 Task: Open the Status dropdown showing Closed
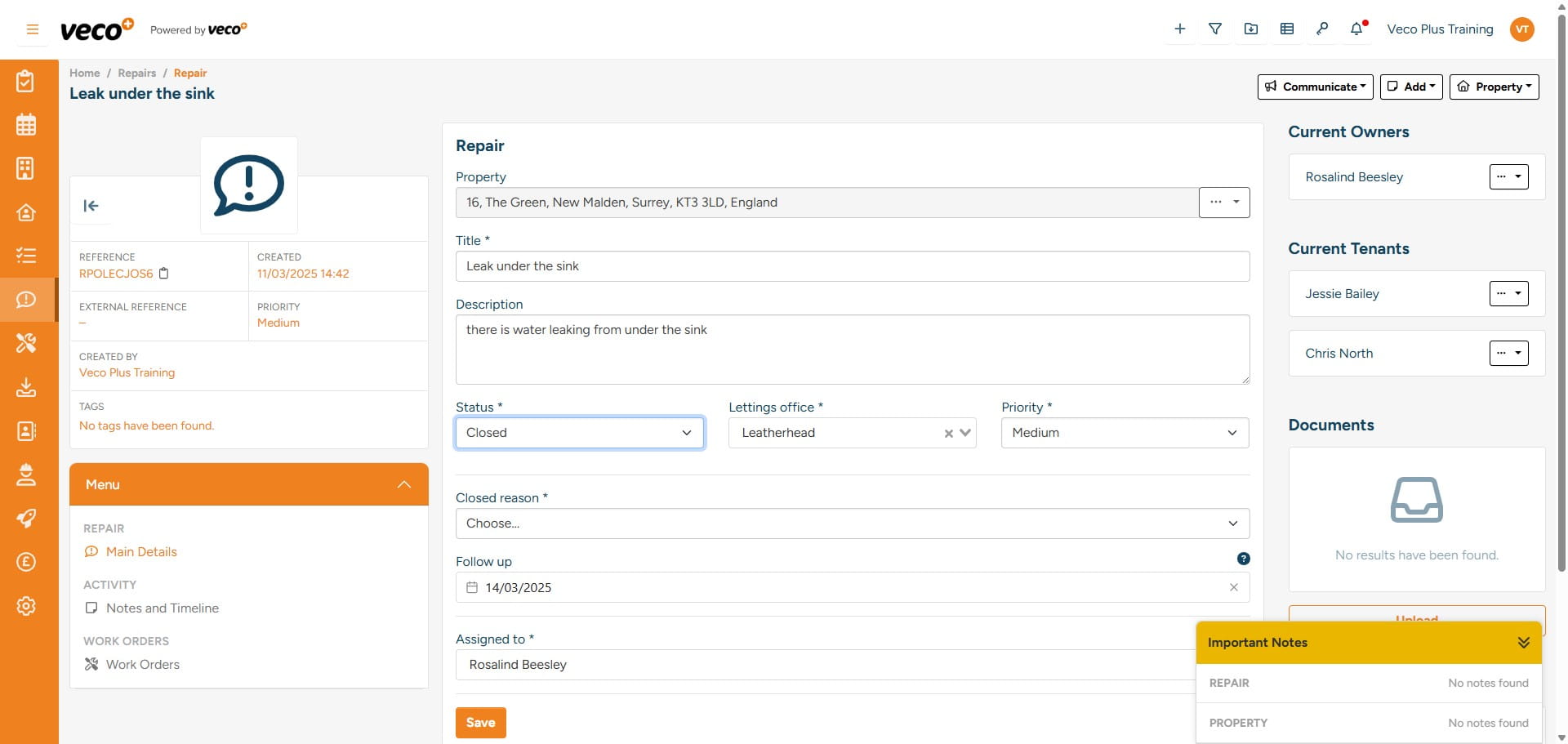pyautogui.click(x=579, y=433)
